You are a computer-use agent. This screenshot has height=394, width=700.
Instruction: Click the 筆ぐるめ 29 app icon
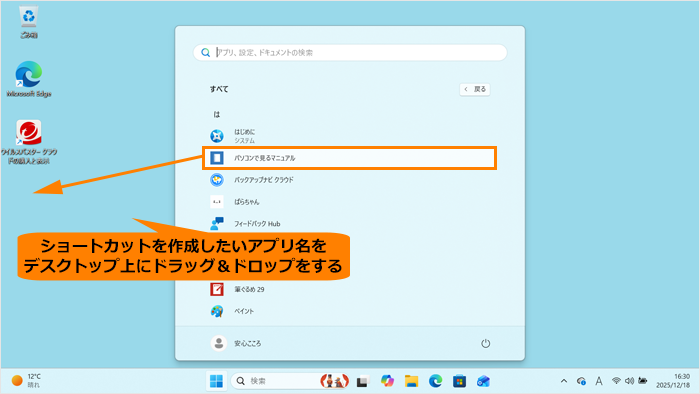coord(217,289)
